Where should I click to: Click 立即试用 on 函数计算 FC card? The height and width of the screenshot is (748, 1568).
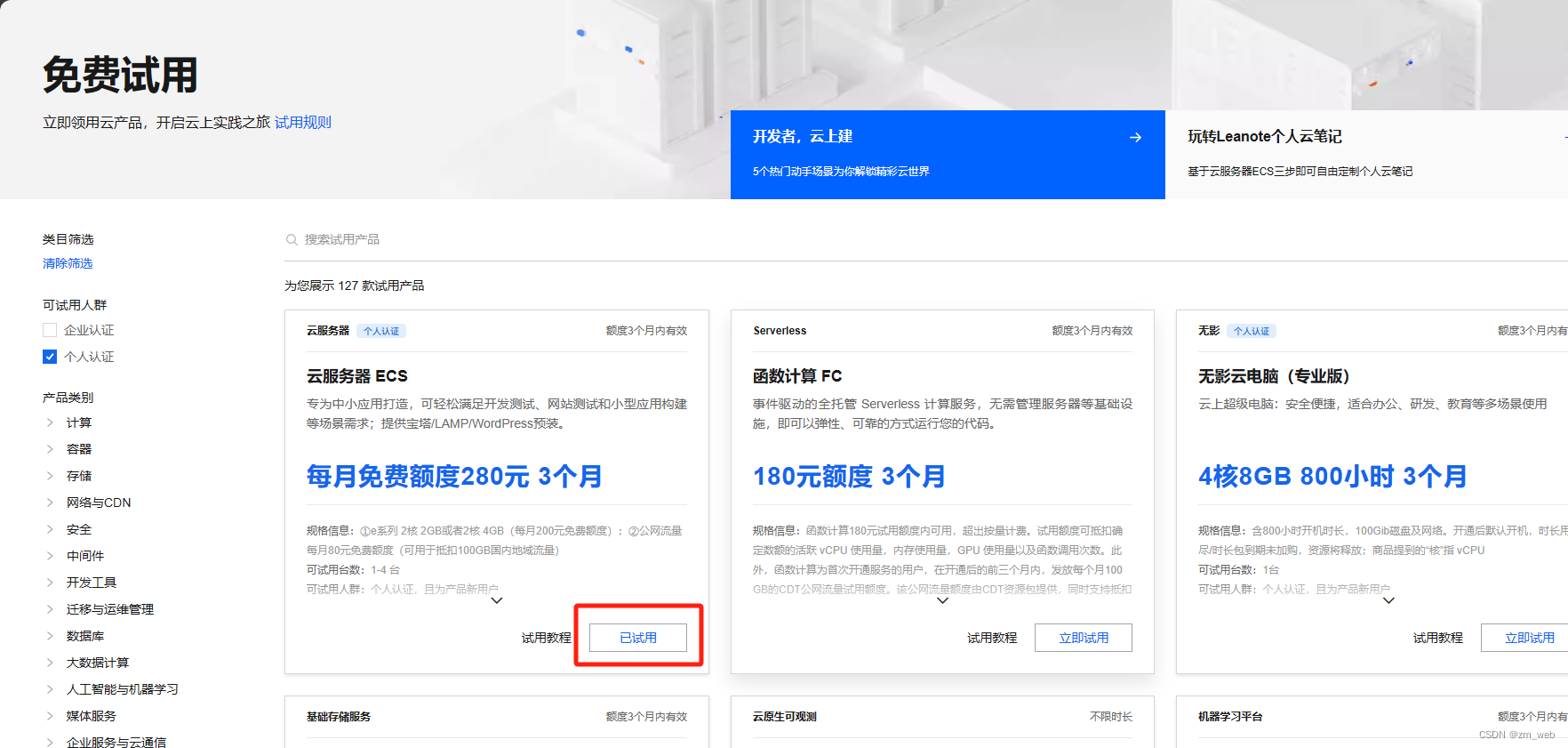1084,638
